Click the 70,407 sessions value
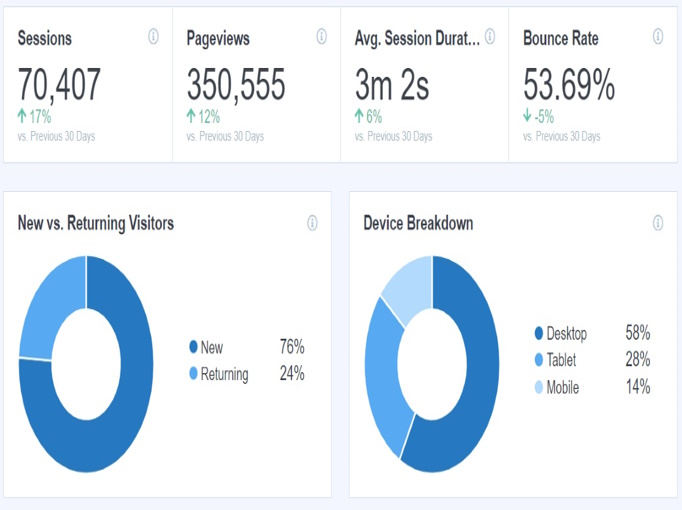This screenshot has height=510, width=682. 60,86
